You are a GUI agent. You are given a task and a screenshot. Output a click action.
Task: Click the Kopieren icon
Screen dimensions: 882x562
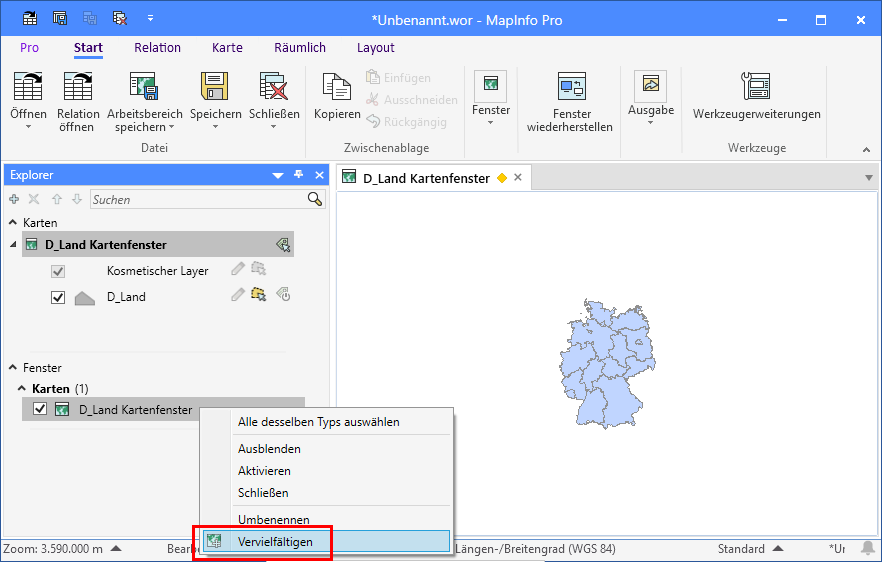(x=336, y=86)
